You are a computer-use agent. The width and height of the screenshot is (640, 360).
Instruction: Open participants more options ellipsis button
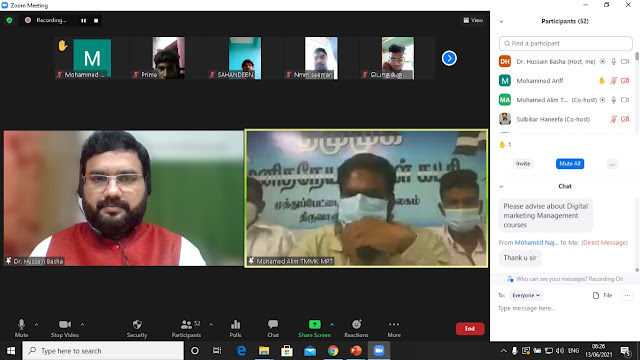click(612, 164)
